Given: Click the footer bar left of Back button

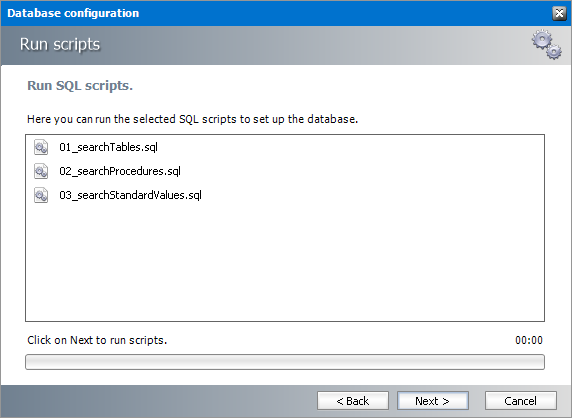Looking at the screenshot, I should pos(159,401).
